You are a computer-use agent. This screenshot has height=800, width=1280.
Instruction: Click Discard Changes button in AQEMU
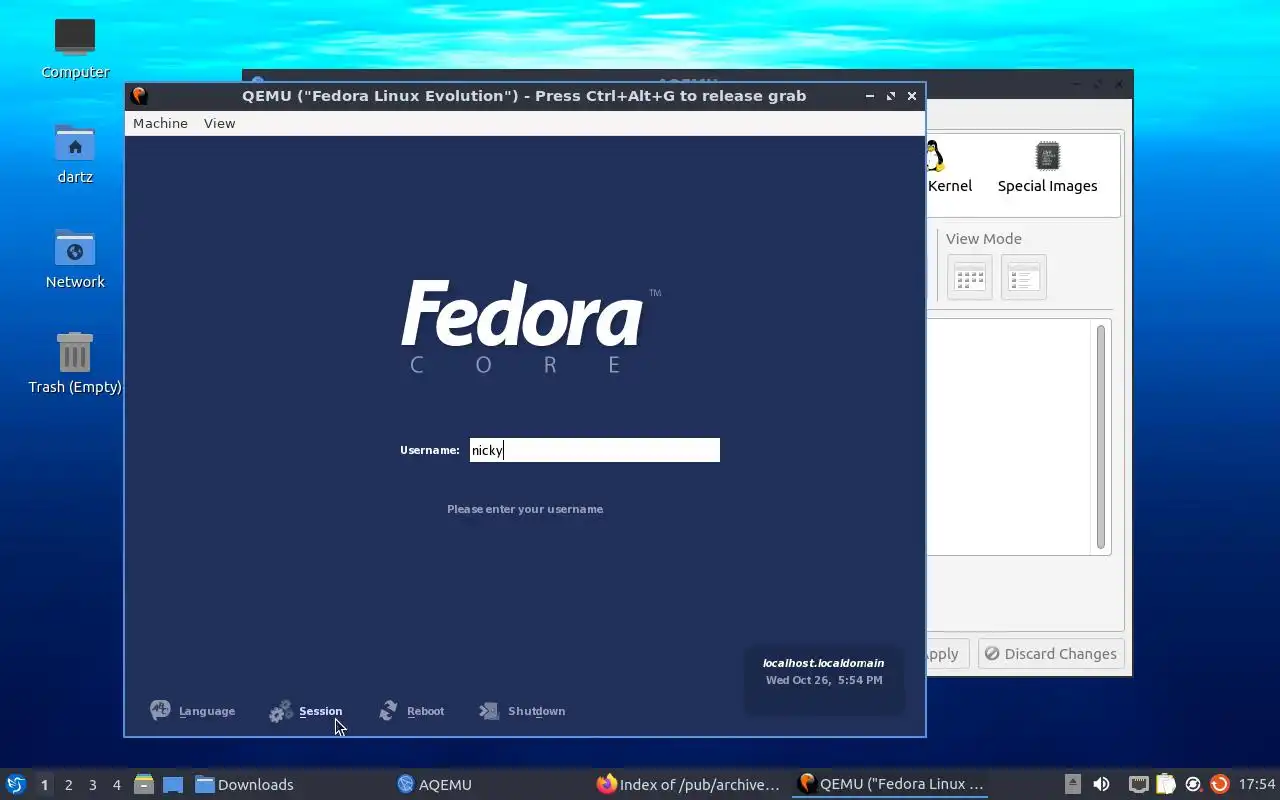pyautogui.click(x=1050, y=654)
